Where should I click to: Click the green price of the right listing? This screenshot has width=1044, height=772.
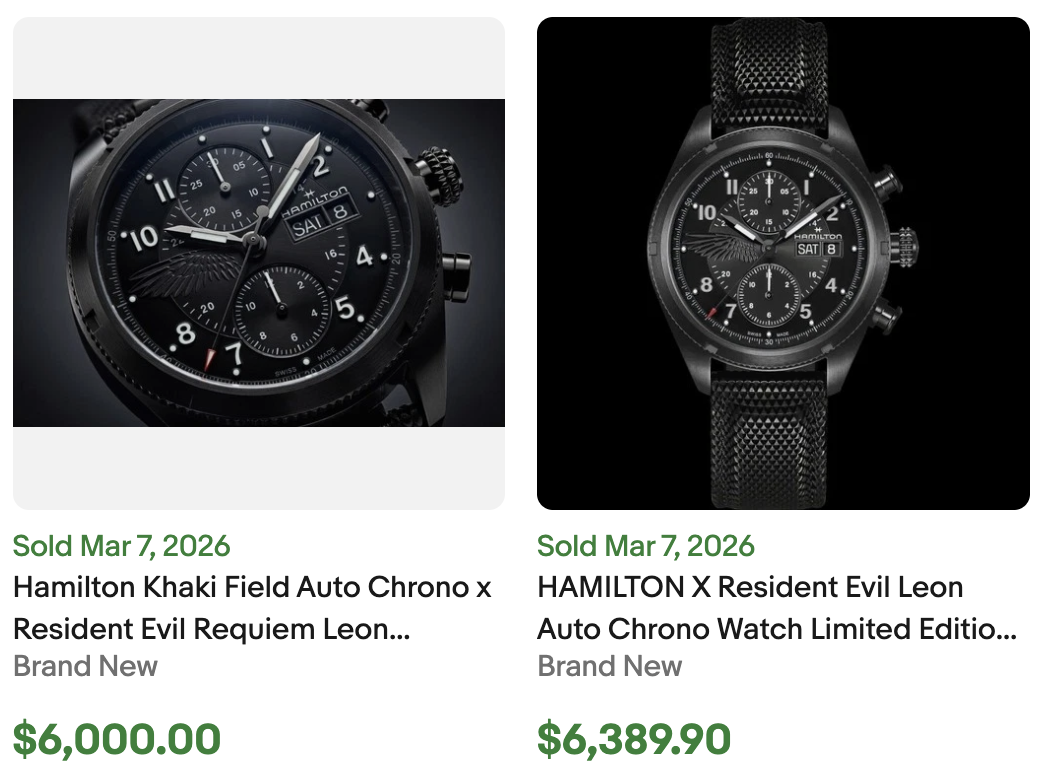click(x=632, y=738)
